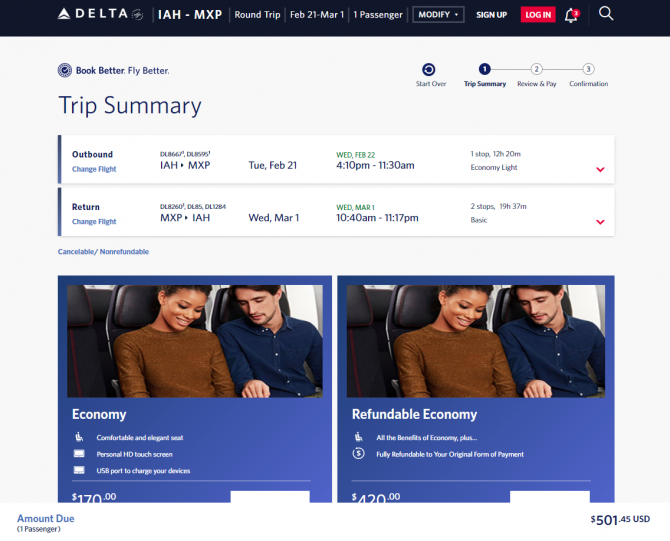The width and height of the screenshot is (670, 541).
Task: Click Change Flight under Return
Action: click(94, 222)
